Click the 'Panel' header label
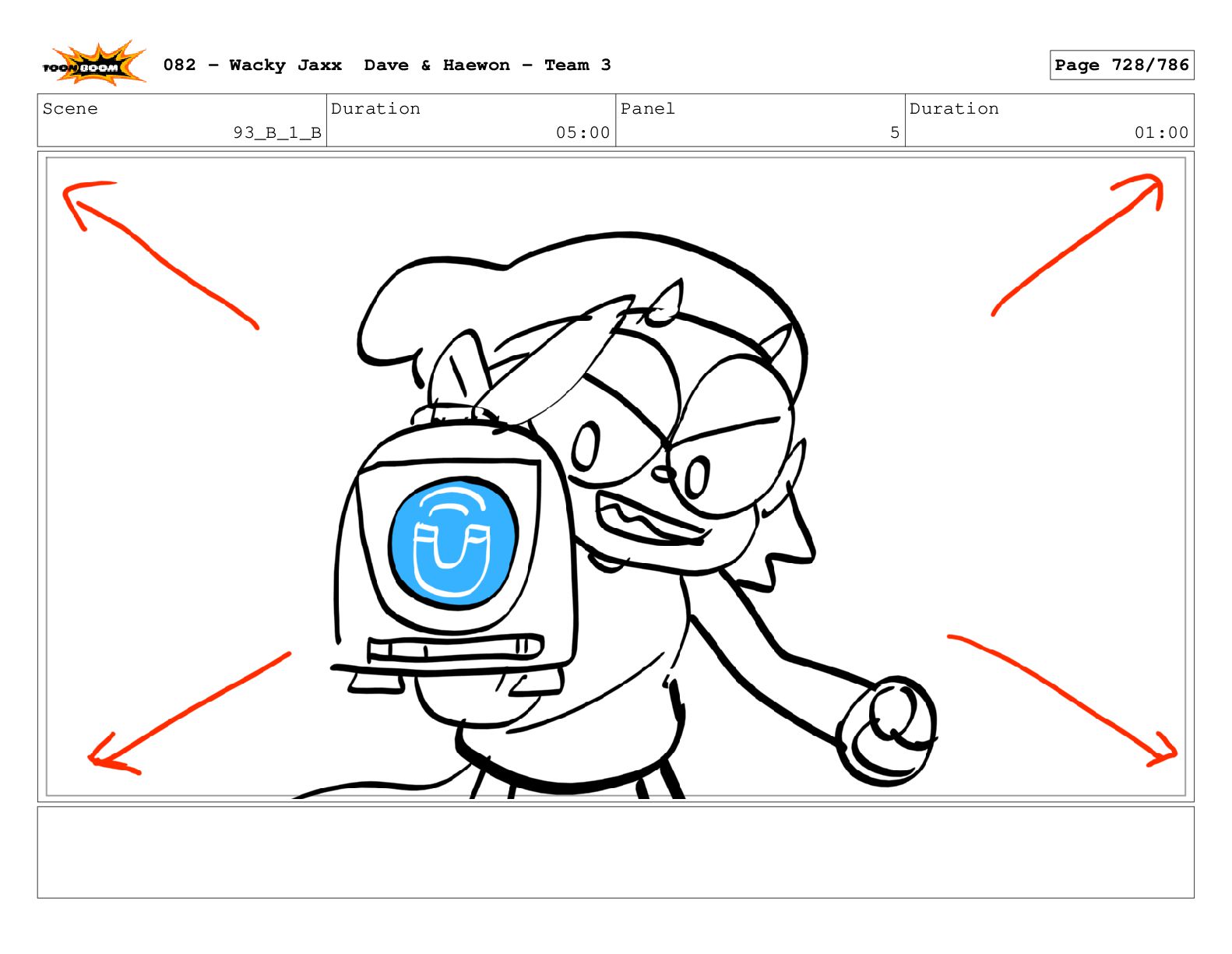This screenshot has height=954, width=1232. pyautogui.click(x=647, y=109)
